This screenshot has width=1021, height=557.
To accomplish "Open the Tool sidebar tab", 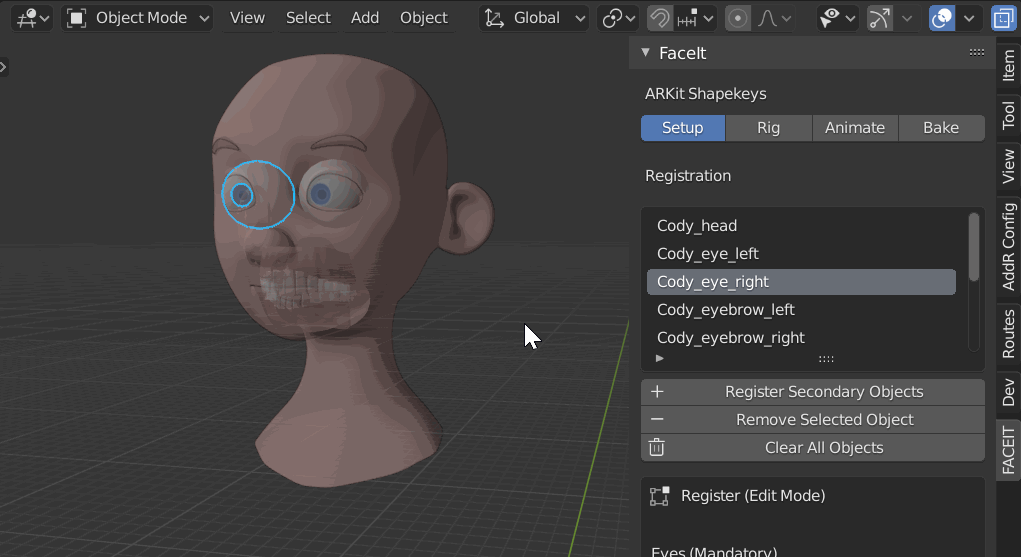I will [x=1008, y=115].
